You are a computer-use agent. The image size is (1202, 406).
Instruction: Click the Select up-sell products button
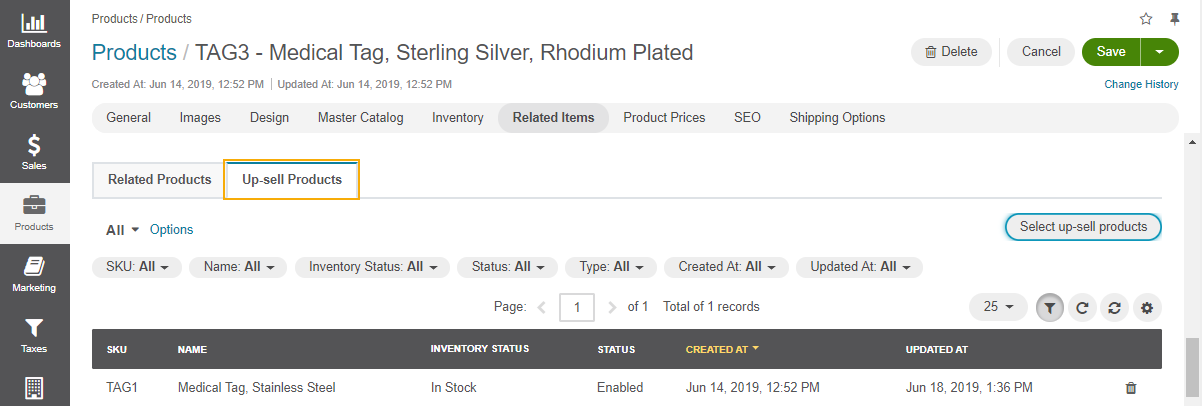(x=1083, y=227)
